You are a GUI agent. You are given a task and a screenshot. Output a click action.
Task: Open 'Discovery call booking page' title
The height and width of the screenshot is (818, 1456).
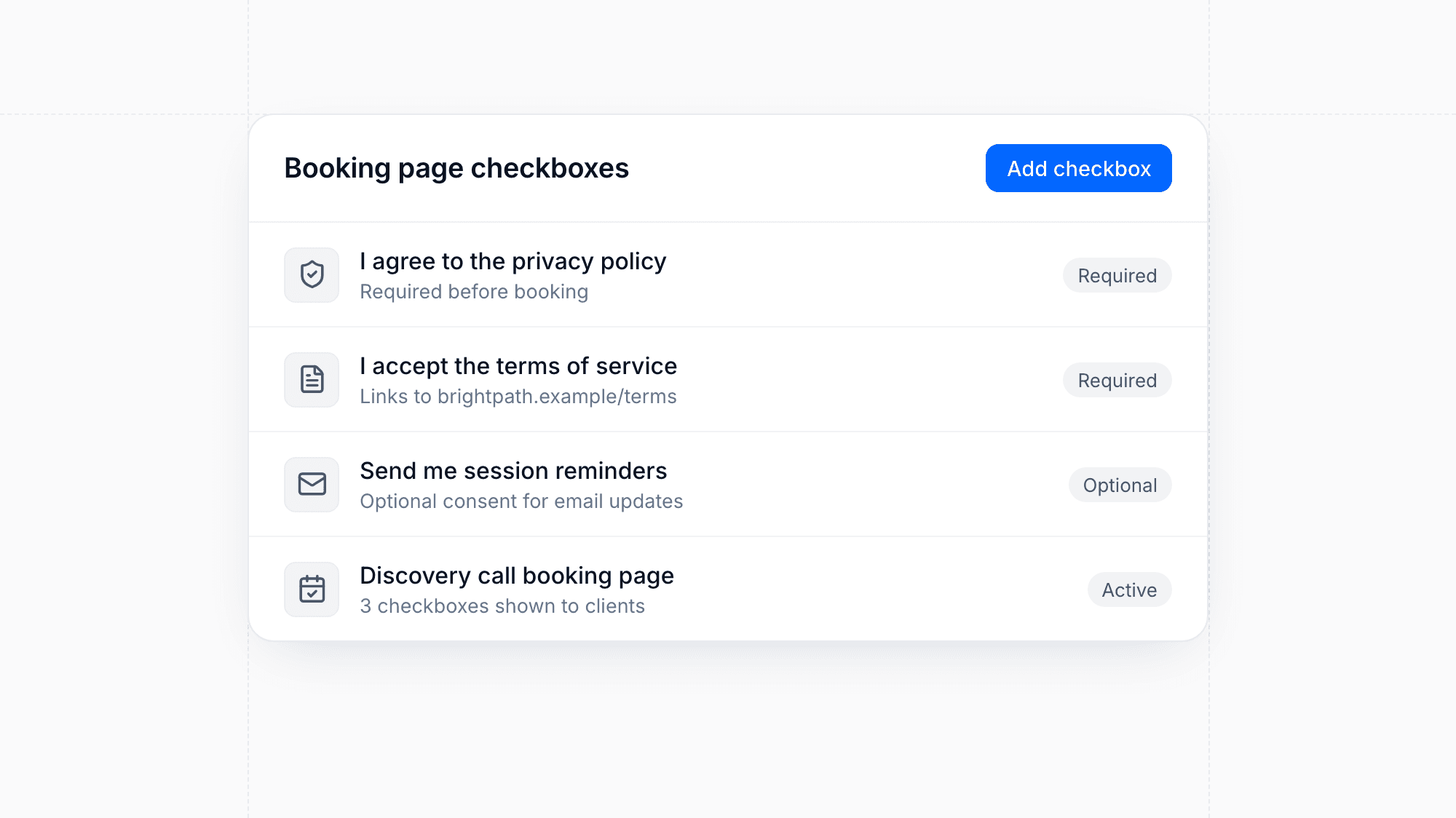[517, 576]
